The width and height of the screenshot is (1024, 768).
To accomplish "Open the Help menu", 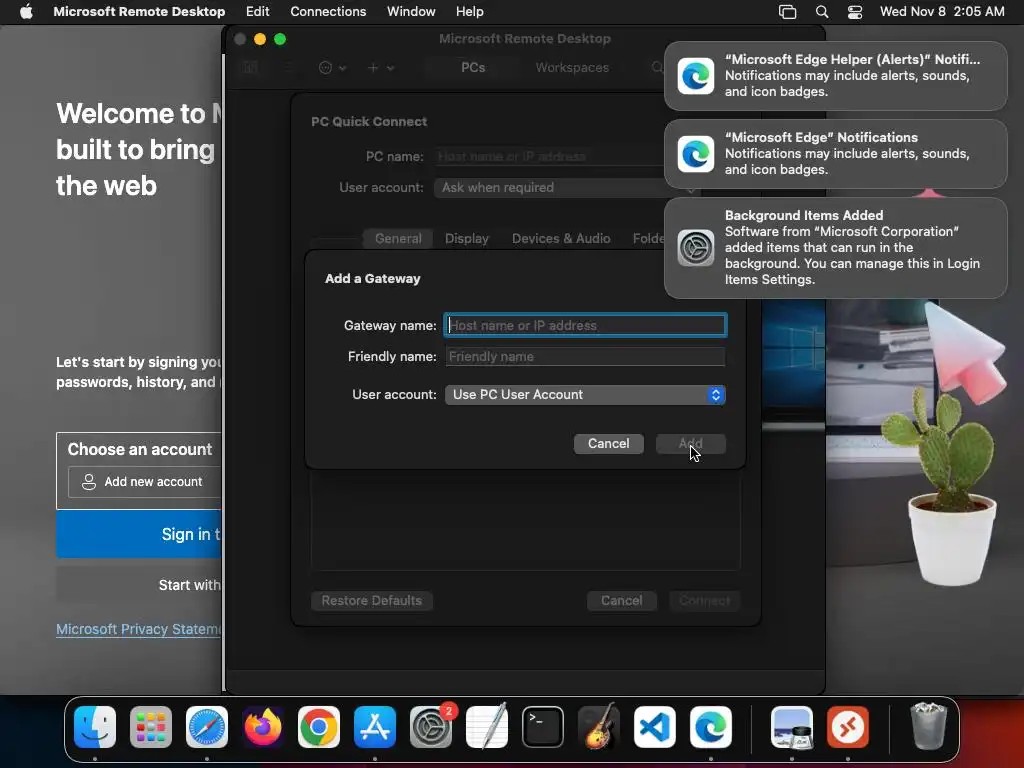I will [x=470, y=12].
